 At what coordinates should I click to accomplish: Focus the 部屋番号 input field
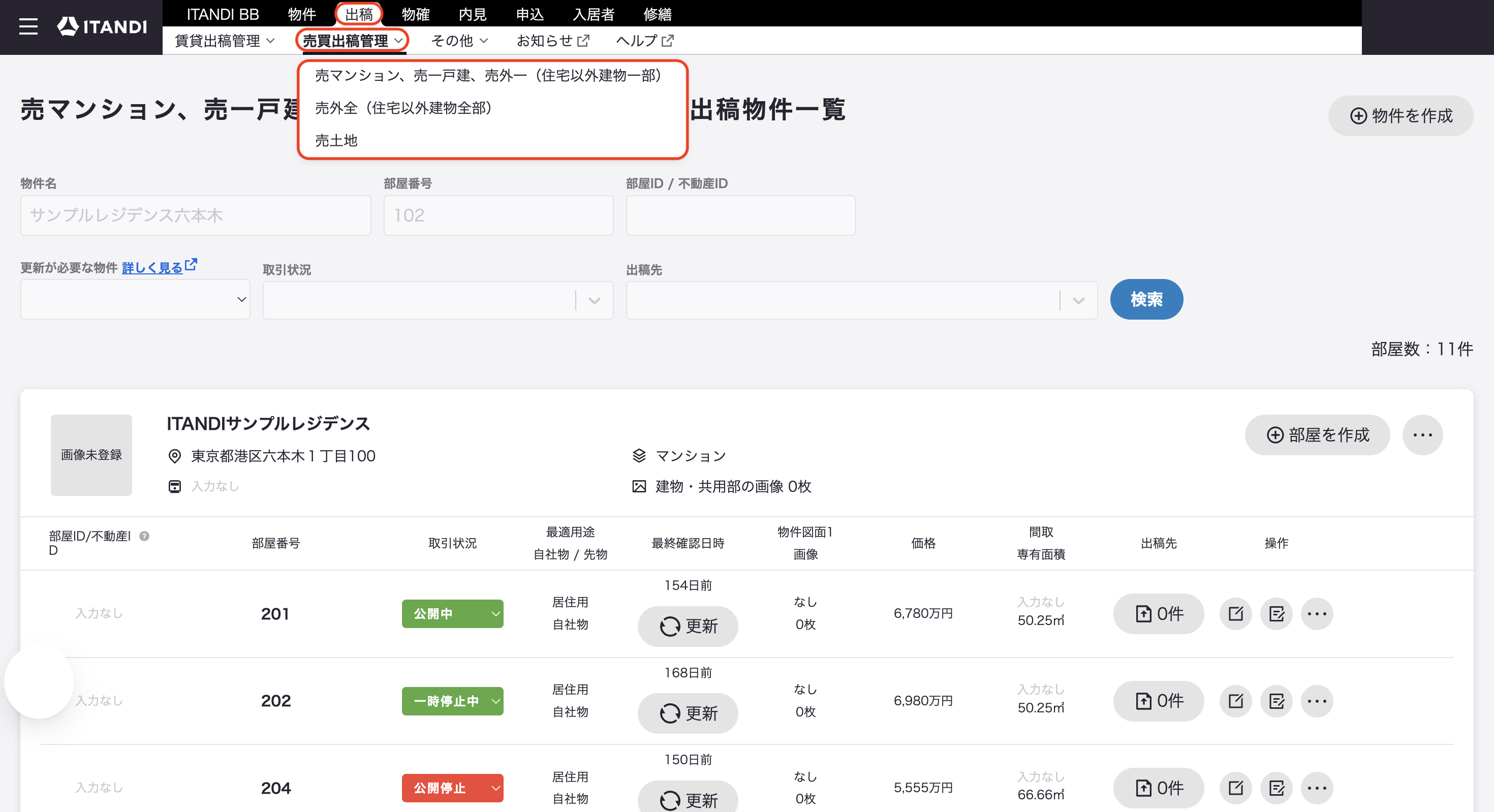pos(498,215)
